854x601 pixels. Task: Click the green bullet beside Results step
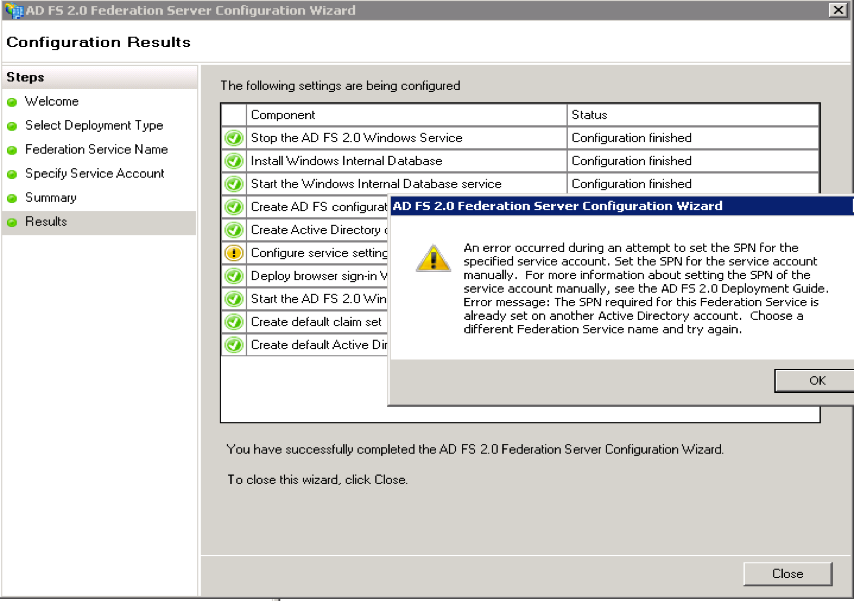coord(12,222)
